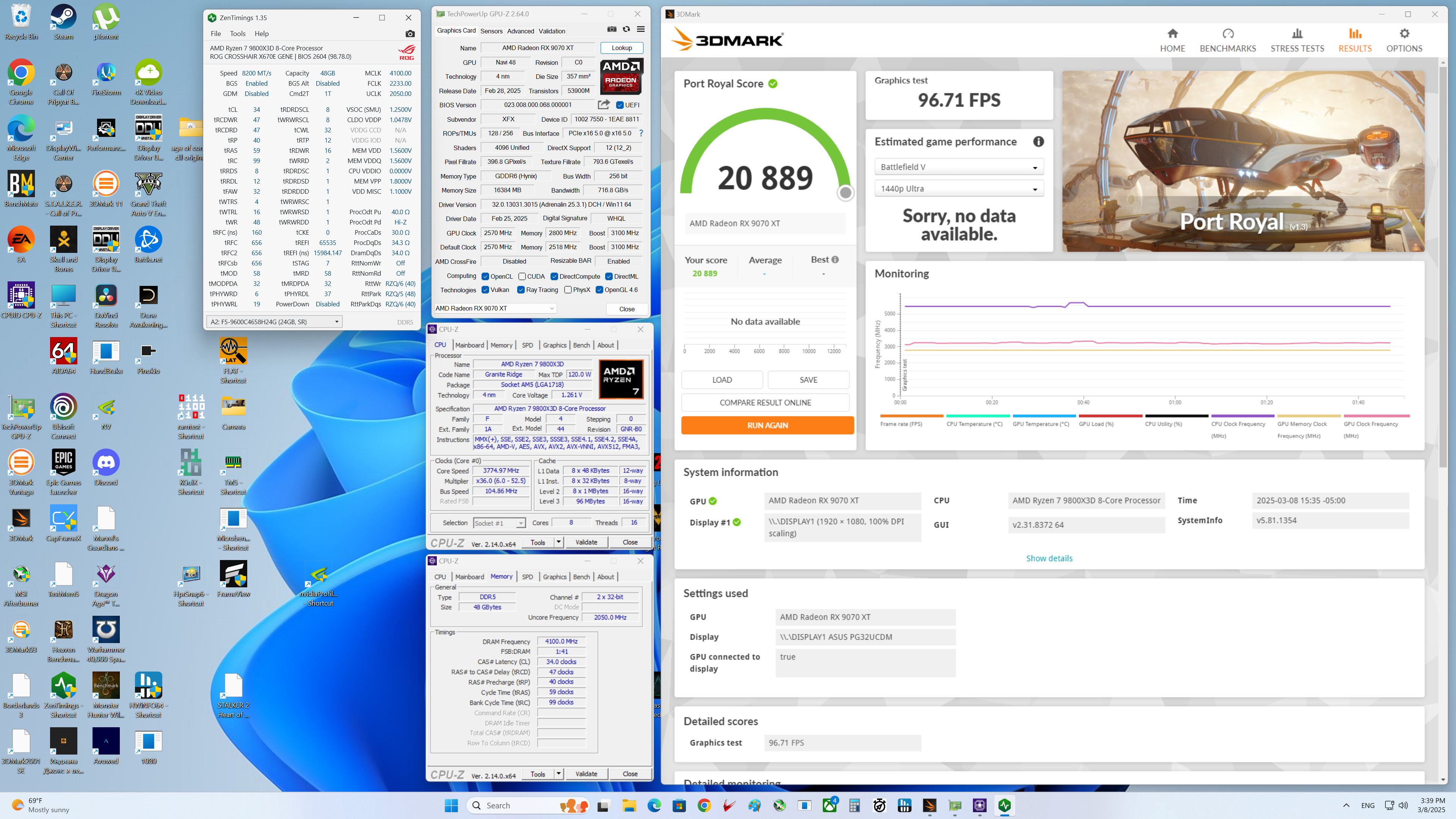Open 3DMark BENCHMARKS icon
The width and height of the screenshot is (1456, 819).
(x=1228, y=34)
